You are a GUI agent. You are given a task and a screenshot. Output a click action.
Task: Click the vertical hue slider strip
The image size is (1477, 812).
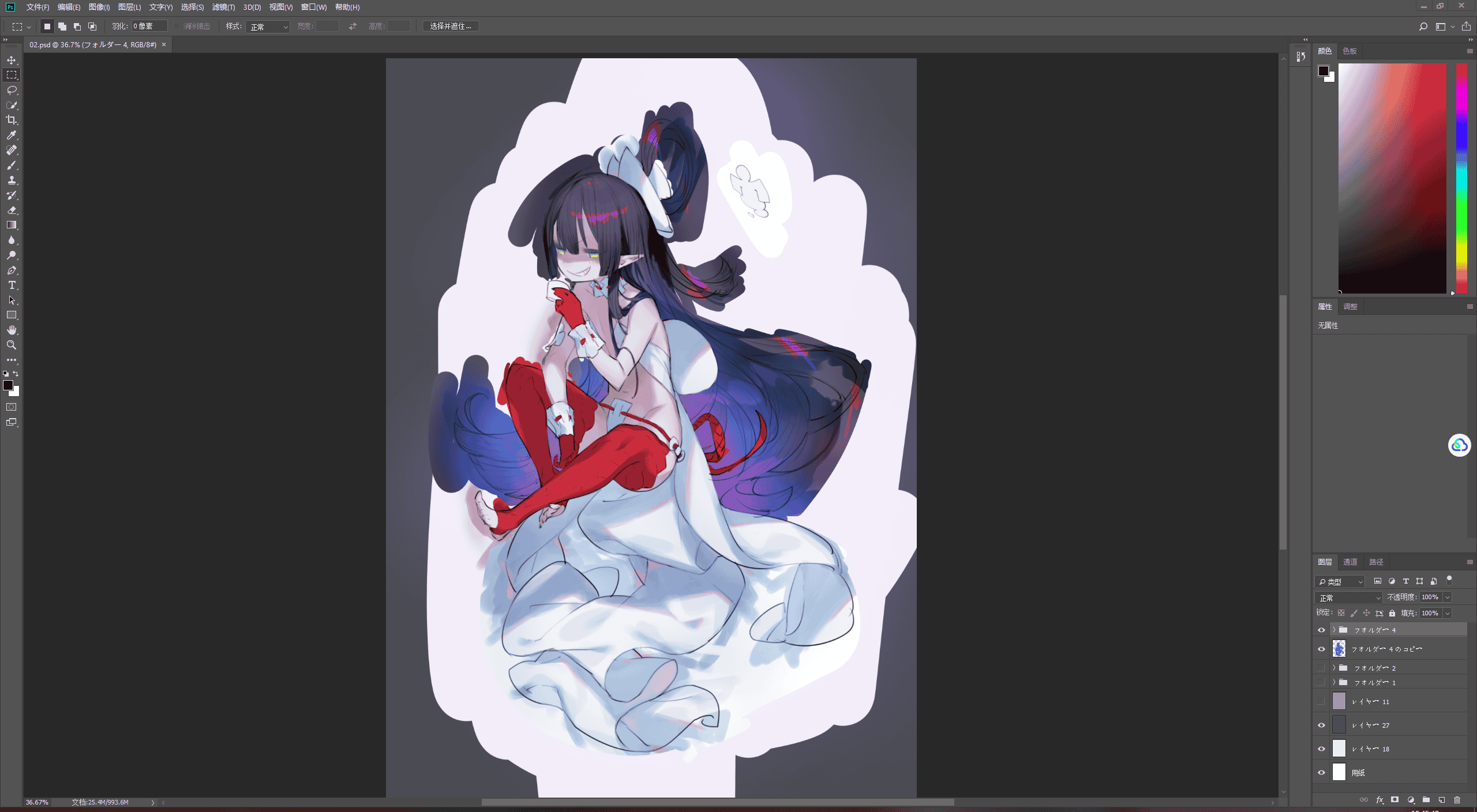point(1461,178)
